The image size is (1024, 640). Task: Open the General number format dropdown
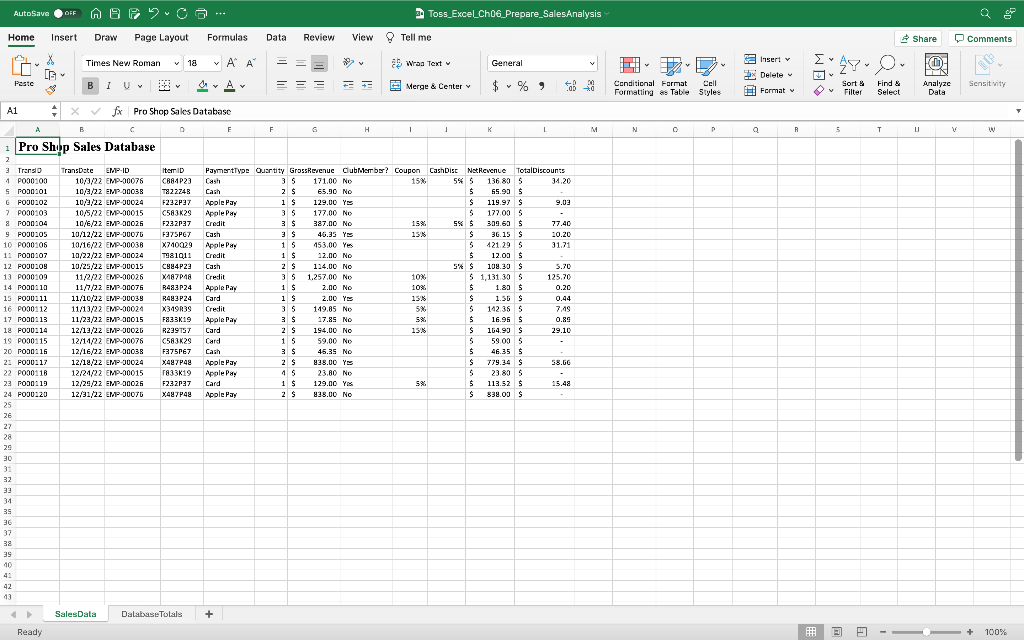542,61
